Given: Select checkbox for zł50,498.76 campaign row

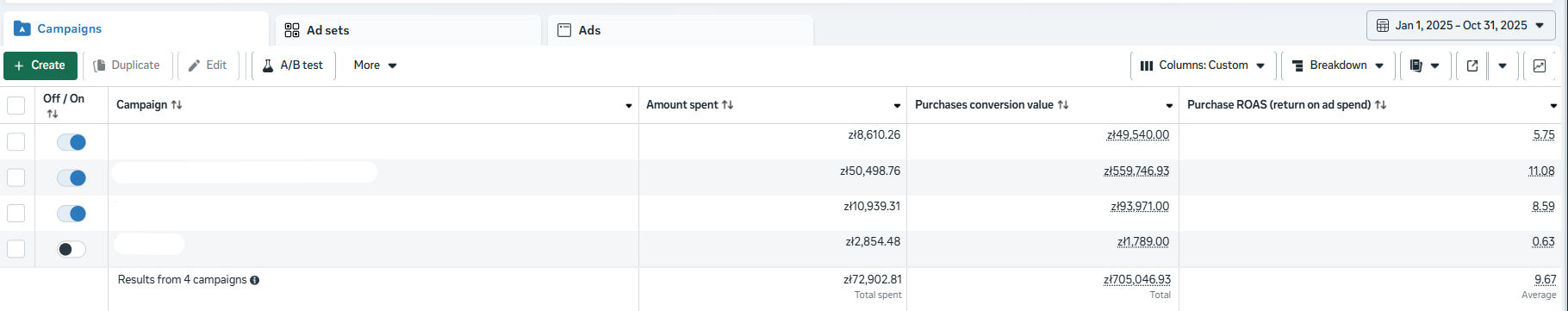Looking at the screenshot, I should (16, 177).
